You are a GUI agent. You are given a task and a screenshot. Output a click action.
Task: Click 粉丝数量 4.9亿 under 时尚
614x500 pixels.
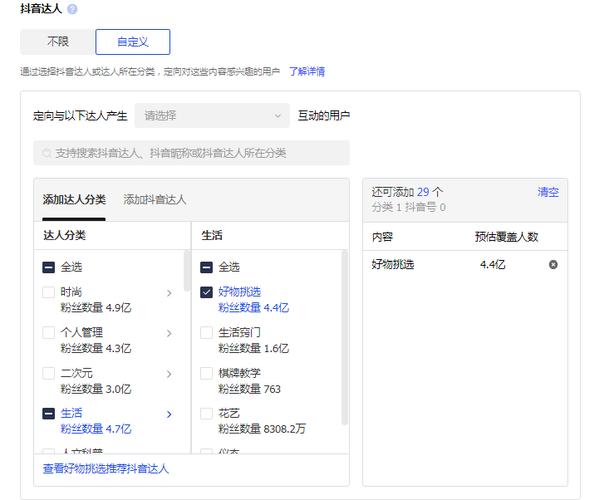[x=96, y=308]
